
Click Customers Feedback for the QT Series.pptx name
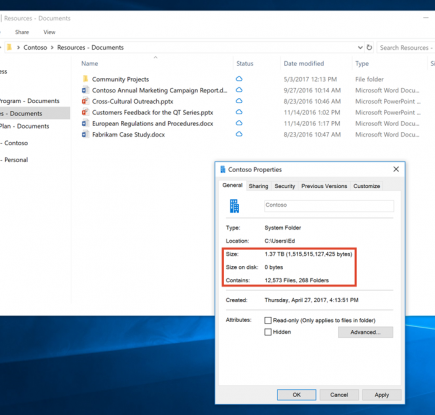[152, 113]
